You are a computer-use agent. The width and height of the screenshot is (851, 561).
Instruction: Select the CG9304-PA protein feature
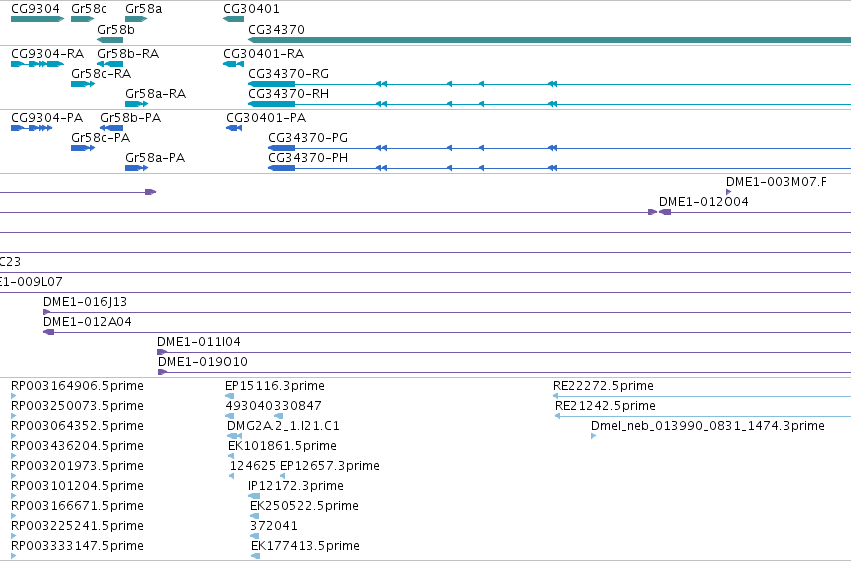point(31,128)
